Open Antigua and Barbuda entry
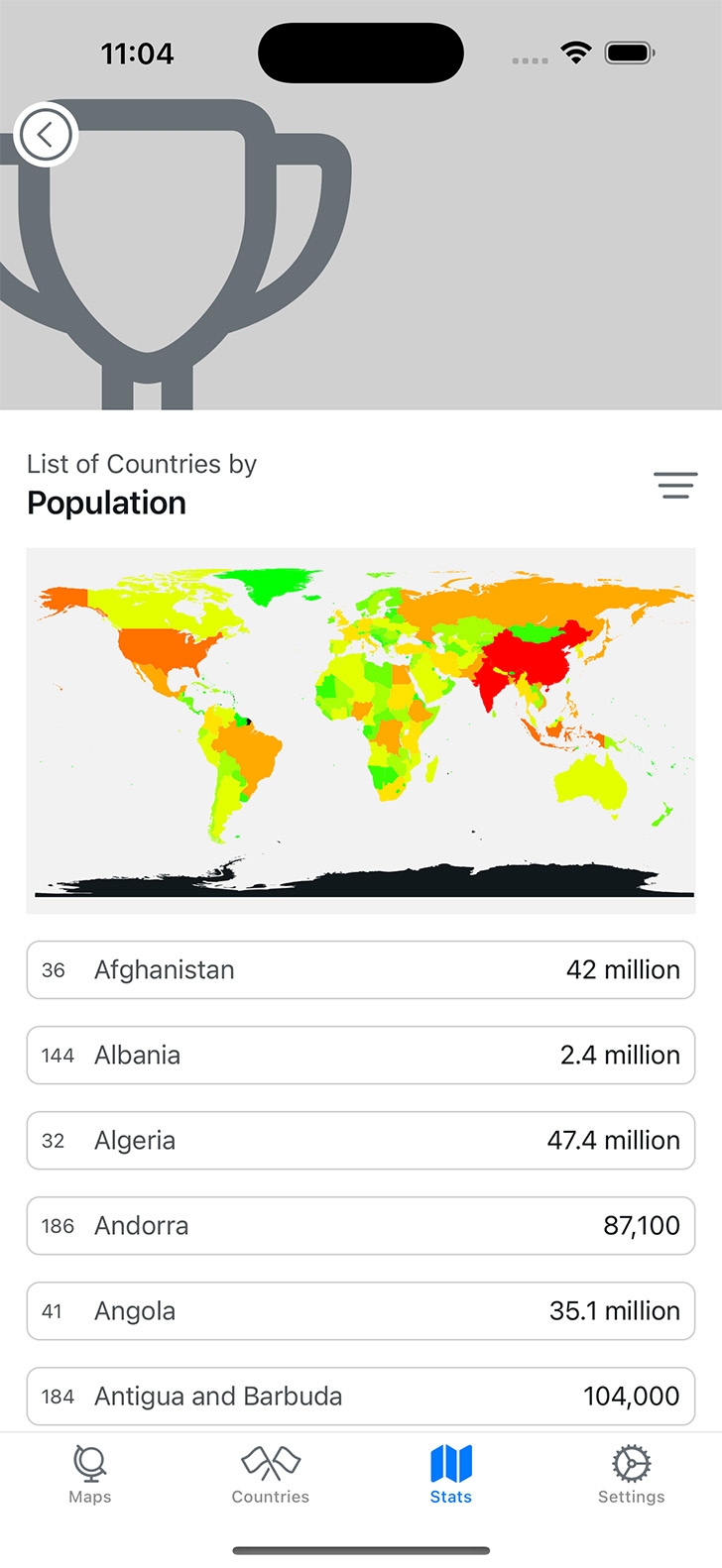The image size is (722, 1568). [361, 1396]
